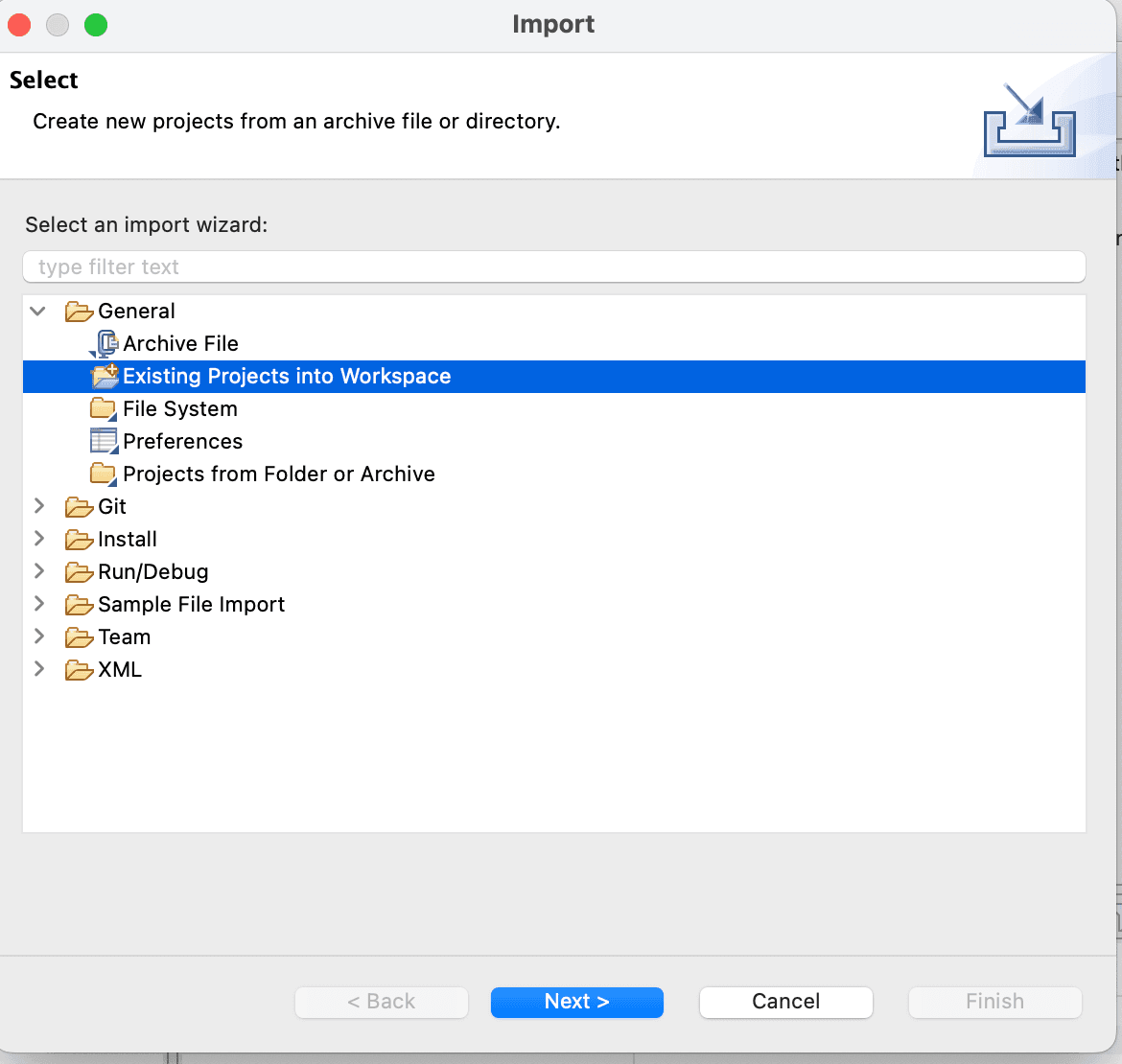The height and width of the screenshot is (1064, 1122).
Task: Click the Git folder icon
Action: pos(79,507)
